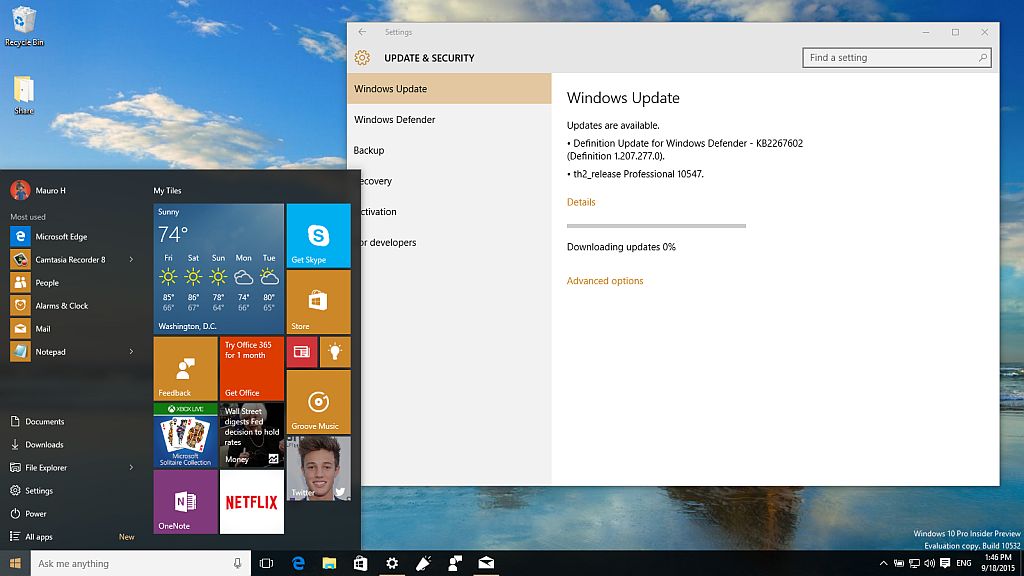Image resolution: width=1024 pixels, height=576 pixels.
Task: Open the volume control in the system tray
Action: tap(929, 563)
